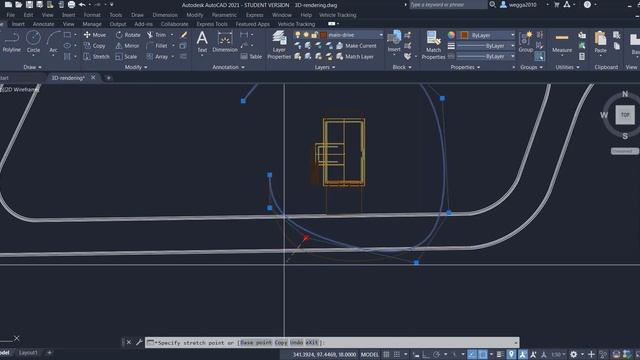Expand the Block panel
This screenshot has width=640, height=360.
[402, 67]
